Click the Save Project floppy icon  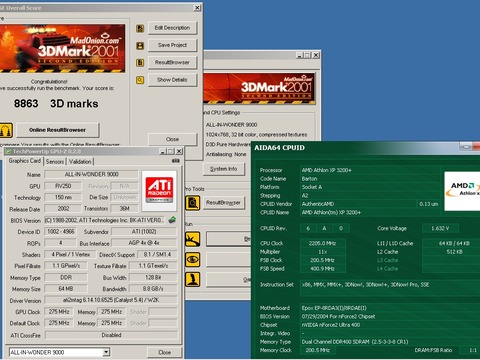(x=140, y=46)
